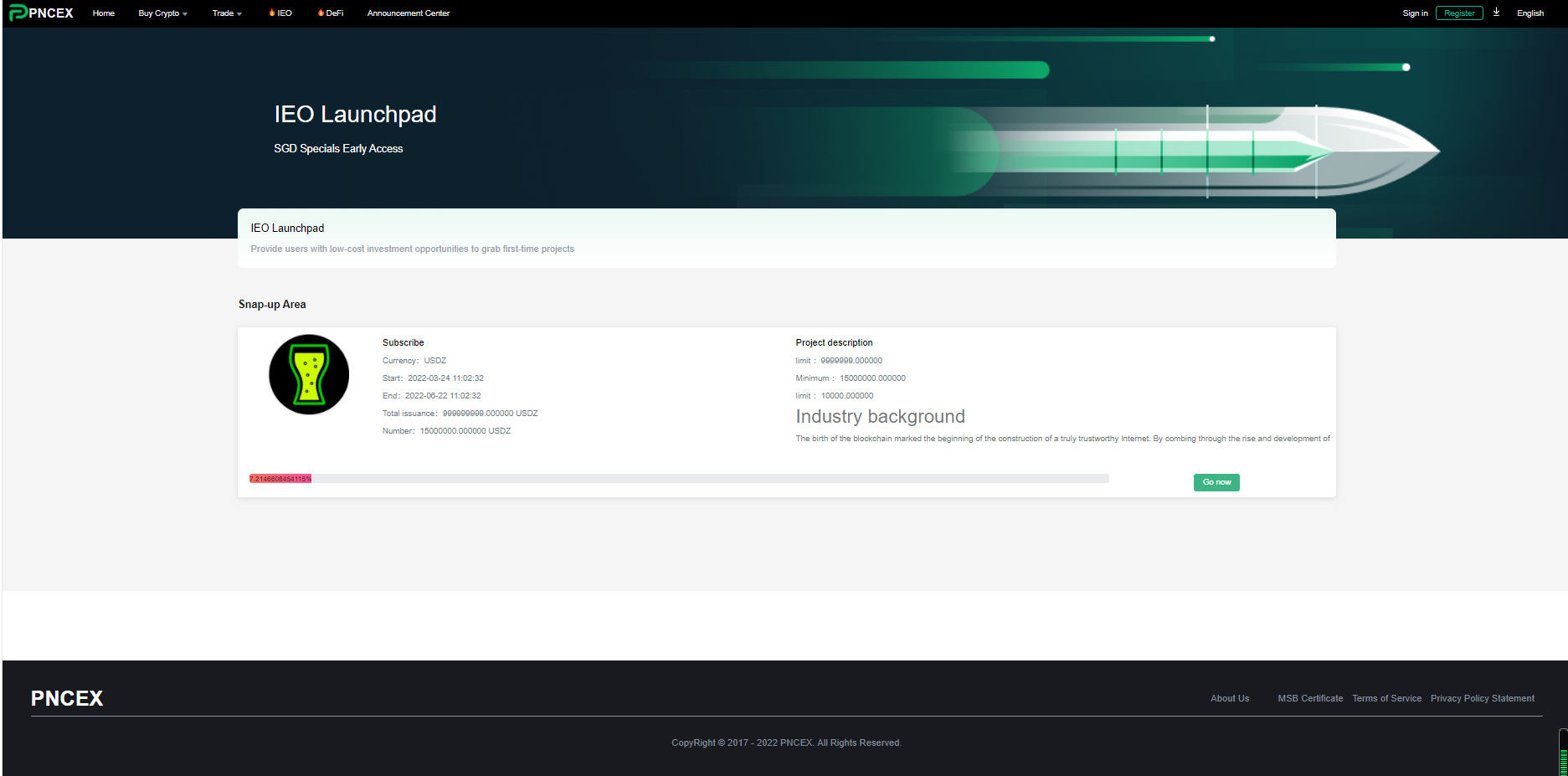Click the download icon in the top bar
The height and width of the screenshot is (776, 1568).
(x=1496, y=13)
